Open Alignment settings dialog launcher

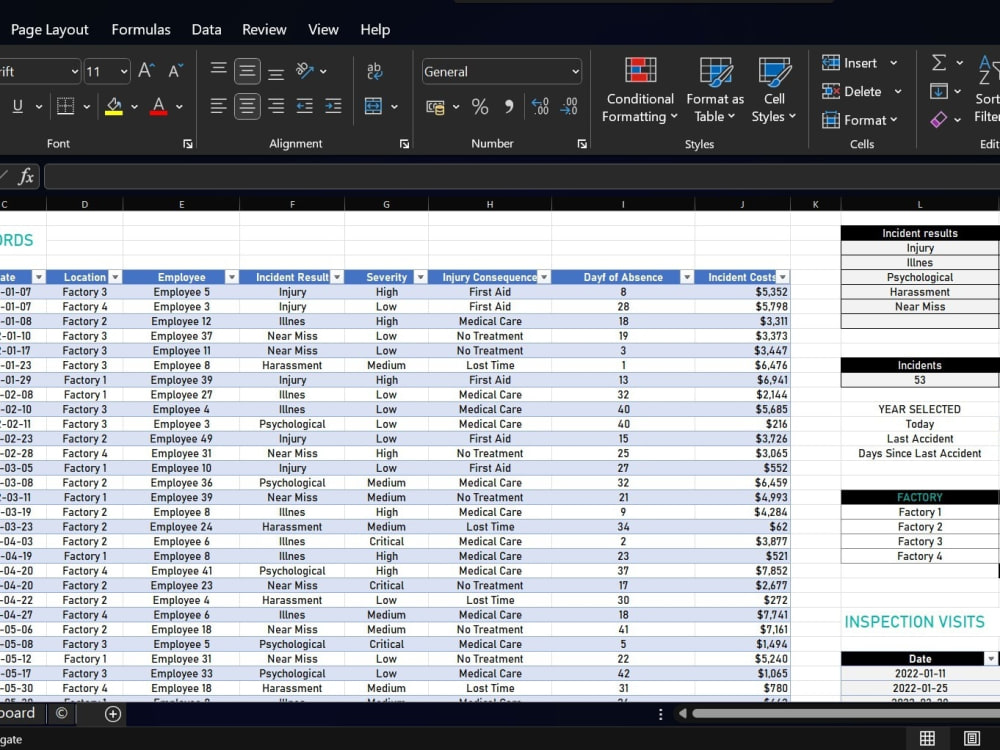404,144
